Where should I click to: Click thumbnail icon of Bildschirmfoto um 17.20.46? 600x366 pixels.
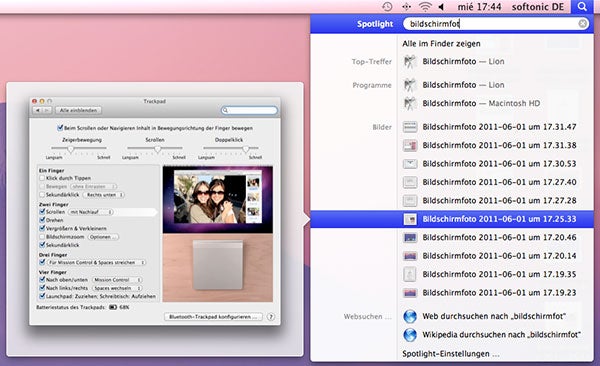point(410,237)
